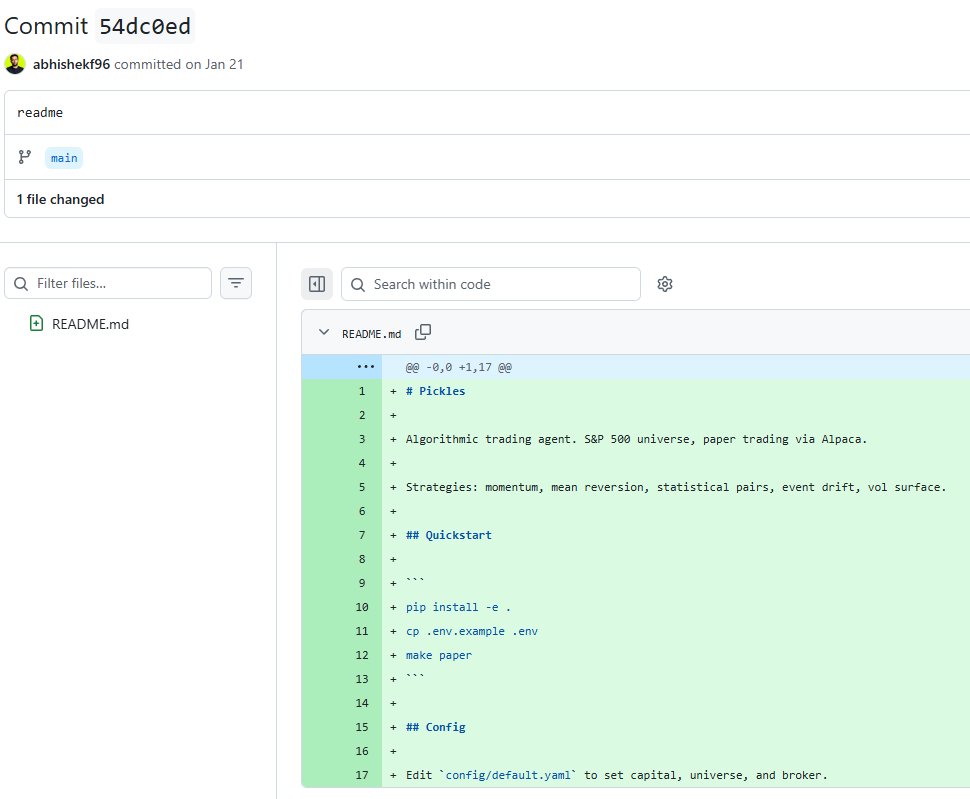Viewport: 970px width, 799px height.
Task: Expand the diff hunk ellipsis
Action: [x=366, y=367]
